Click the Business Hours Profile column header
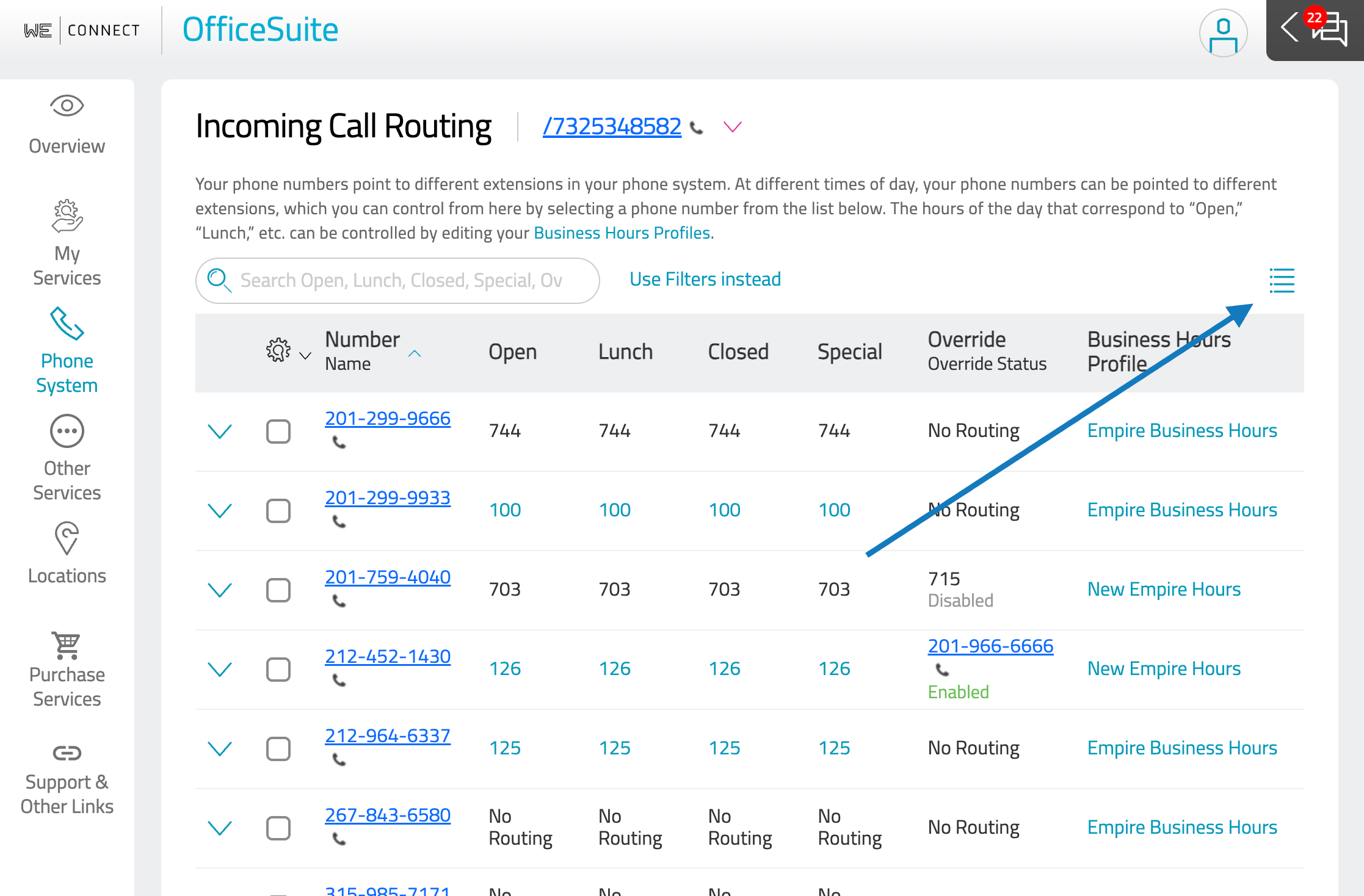The image size is (1364, 896). coord(1159,351)
